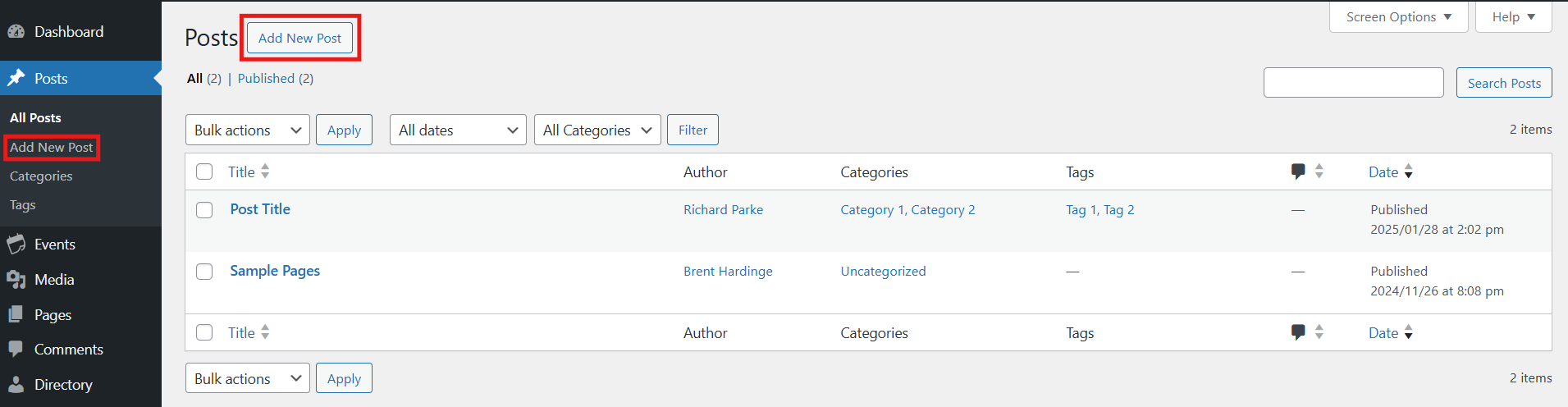Click the Media library icon
This screenshot has width=1568, height=407.
16,280
